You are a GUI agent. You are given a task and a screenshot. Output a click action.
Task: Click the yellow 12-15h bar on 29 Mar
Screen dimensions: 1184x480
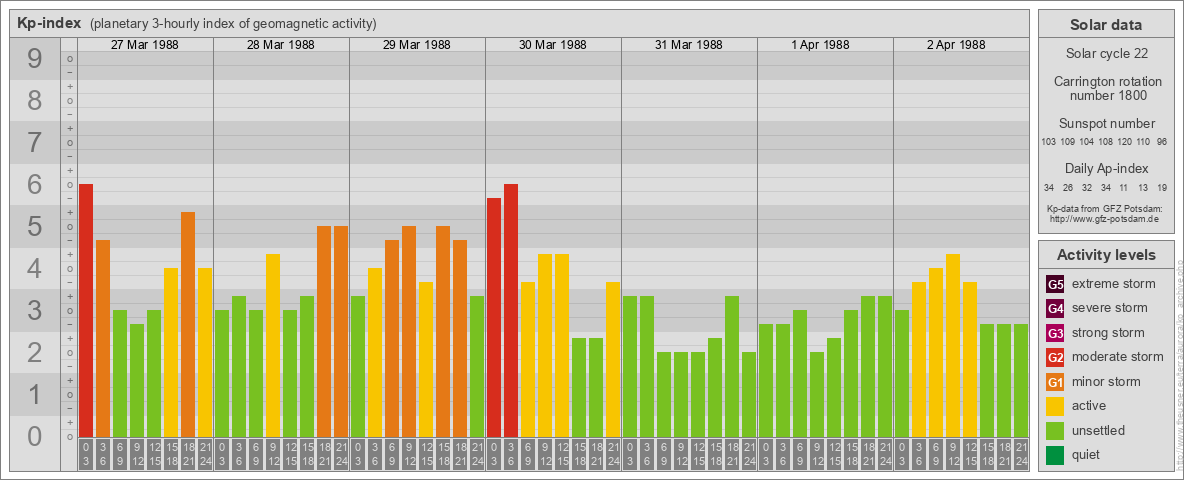click(426, 359)
